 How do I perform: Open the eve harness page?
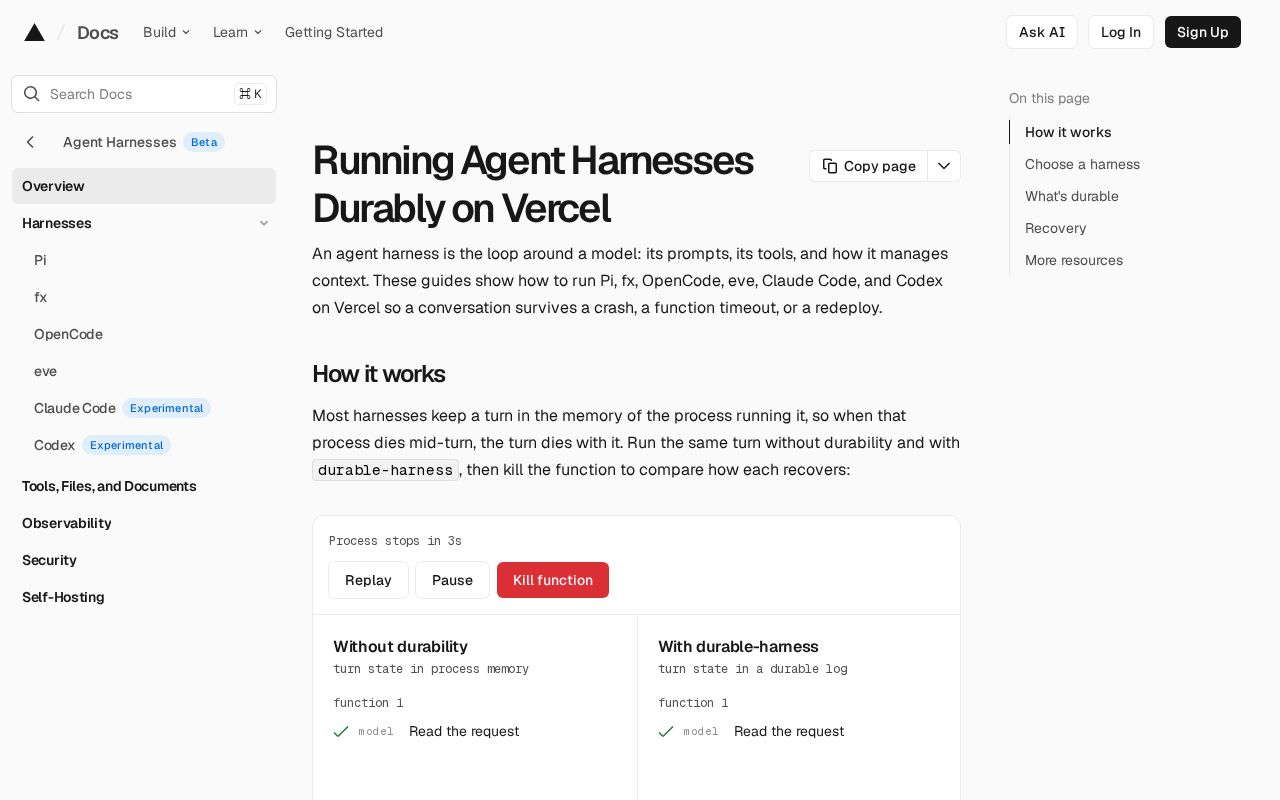point(45,371)
